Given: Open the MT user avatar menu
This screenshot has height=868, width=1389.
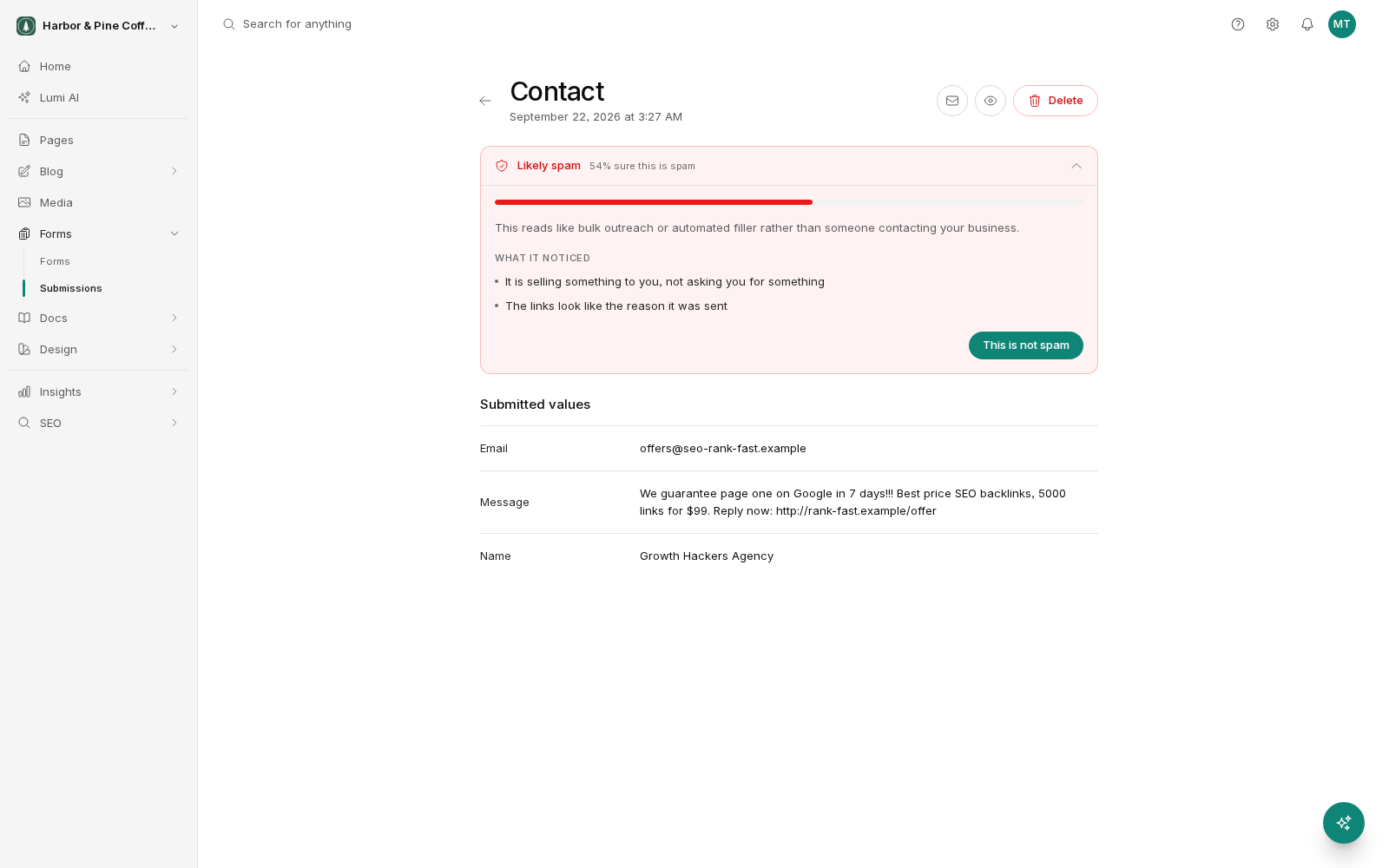Looking at the screenshot, I should click(1342, 24).
